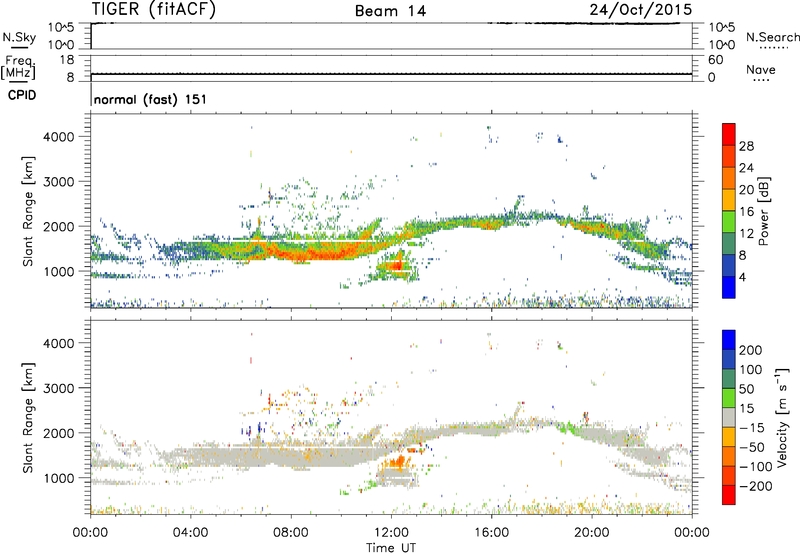
Task: Click the "CPID" label
Action: pyautogui.click(x=22, y=95)
